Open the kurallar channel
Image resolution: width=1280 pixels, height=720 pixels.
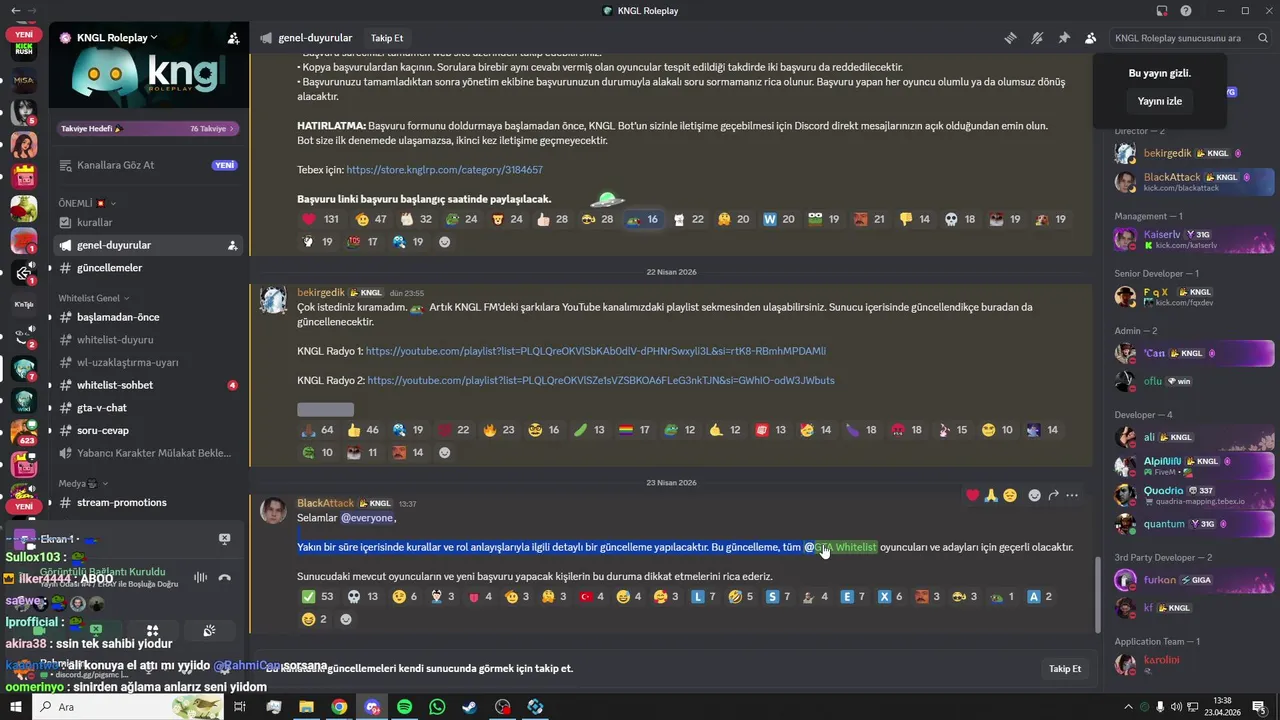coord(148,222)
